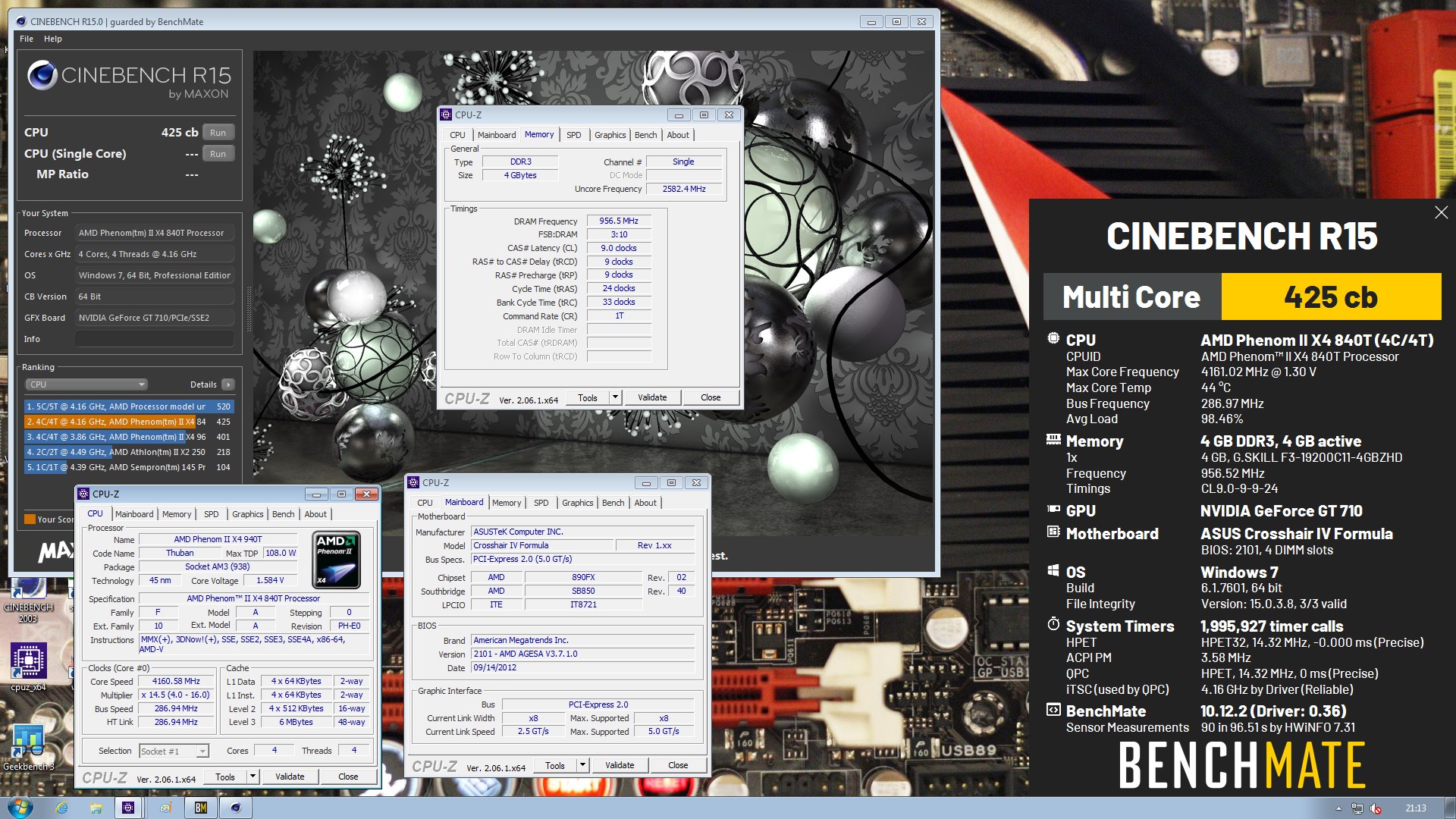Switch to Bench tab in Memory CPU-Z window
Image resolution: width=1456 pixels, height=819 pixels.
tap(645, 135)
